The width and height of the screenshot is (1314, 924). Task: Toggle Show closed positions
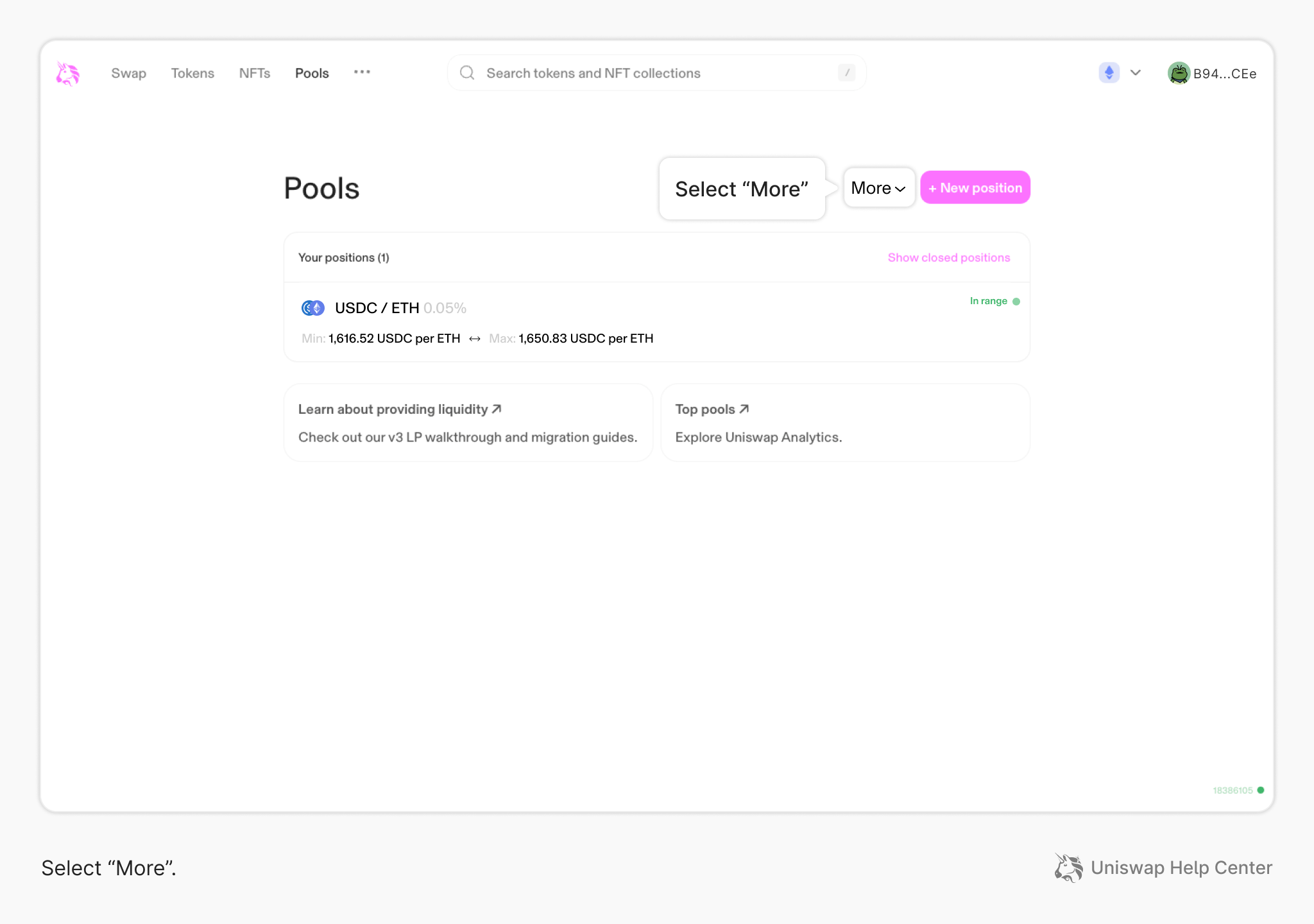tap(948, 257)
